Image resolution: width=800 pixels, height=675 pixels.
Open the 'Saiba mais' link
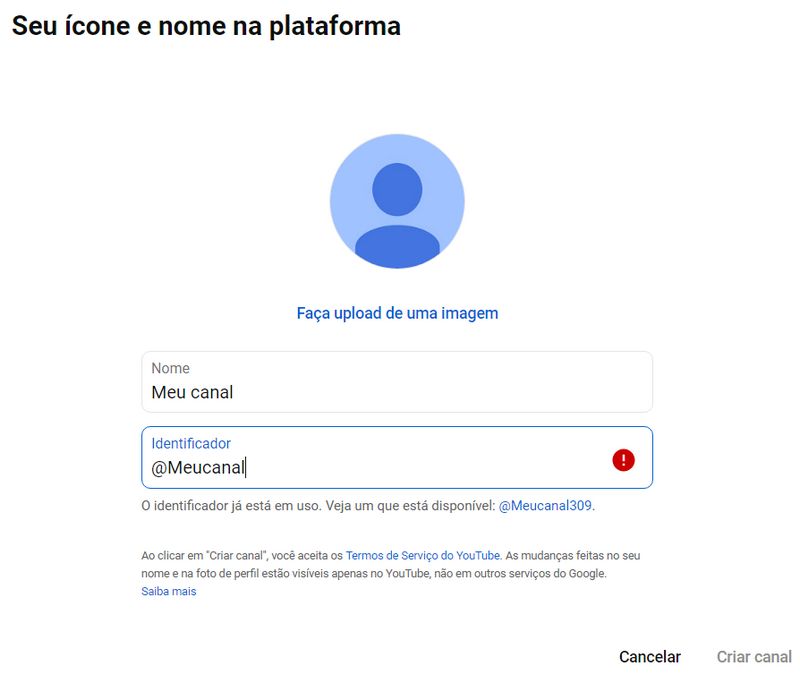coord(169,591)
